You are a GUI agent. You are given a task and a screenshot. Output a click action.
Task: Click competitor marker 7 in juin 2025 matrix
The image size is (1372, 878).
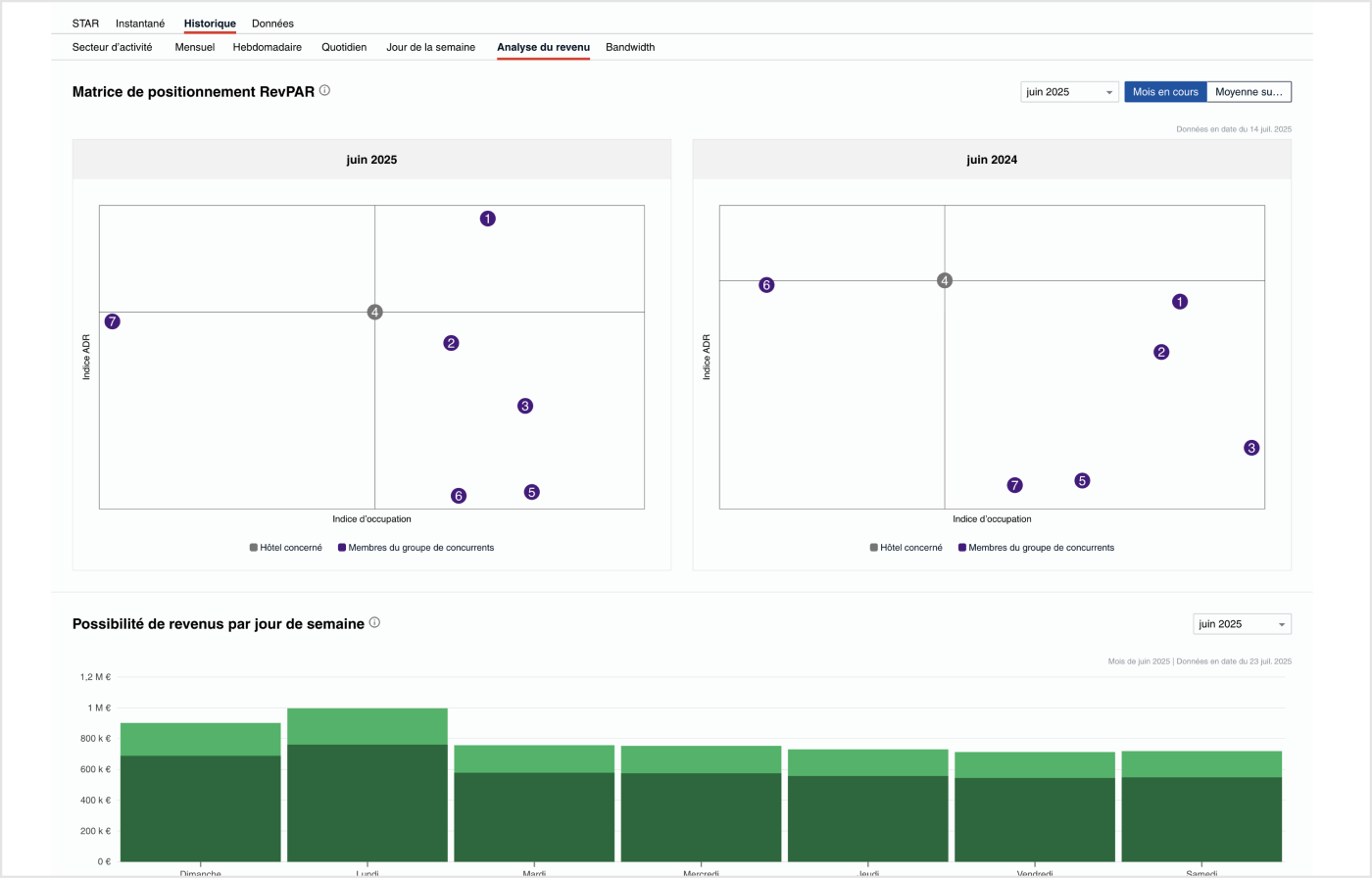pyautogui.click(x=113, y=321)
